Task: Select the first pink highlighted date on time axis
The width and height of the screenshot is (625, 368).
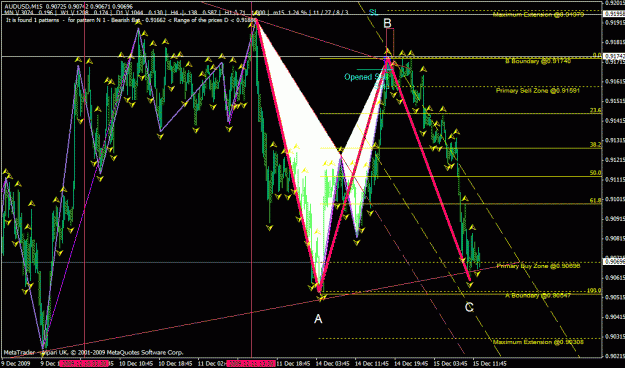Action: tap(83, 364)
